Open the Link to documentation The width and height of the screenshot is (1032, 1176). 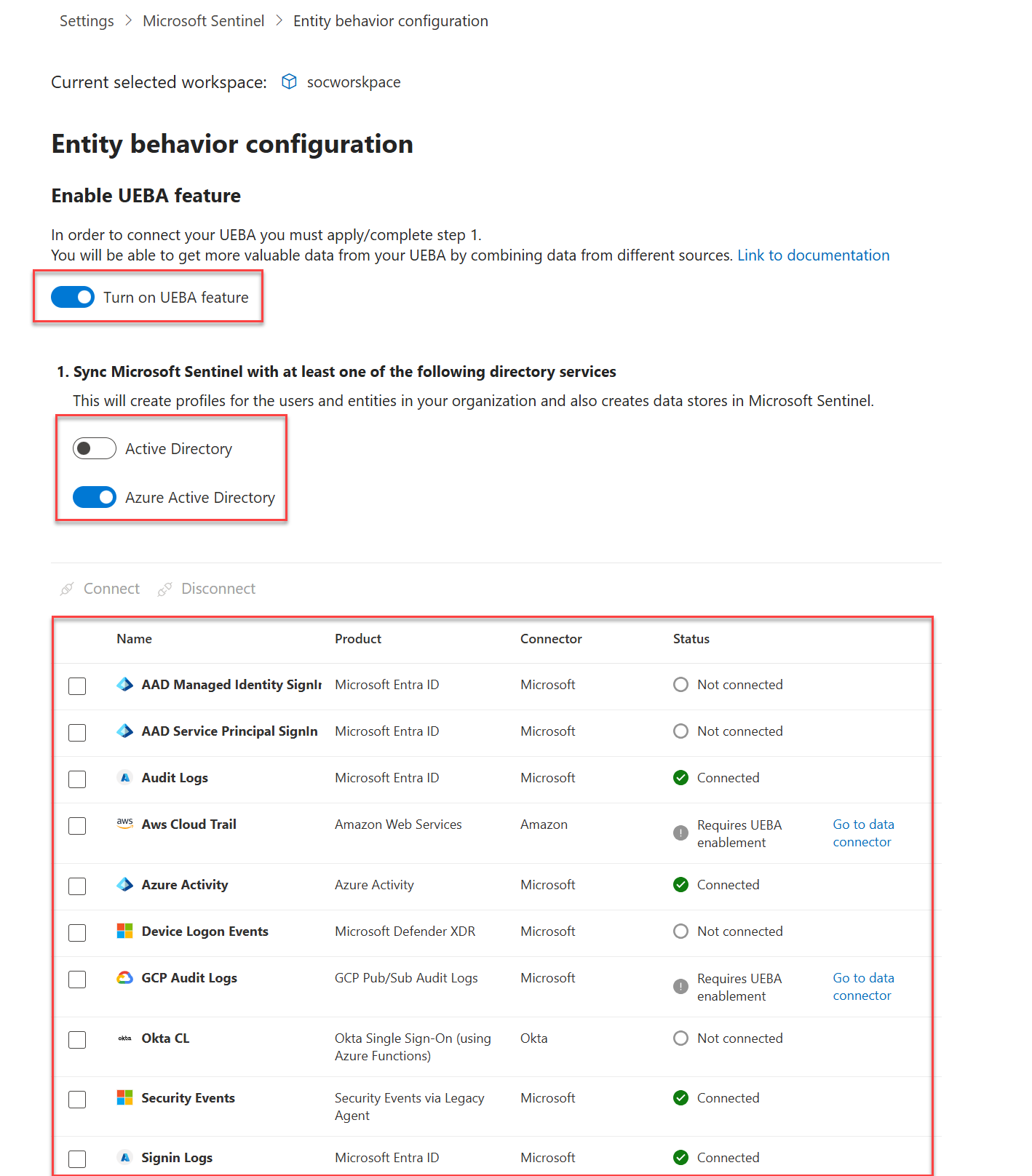[813, 255]
